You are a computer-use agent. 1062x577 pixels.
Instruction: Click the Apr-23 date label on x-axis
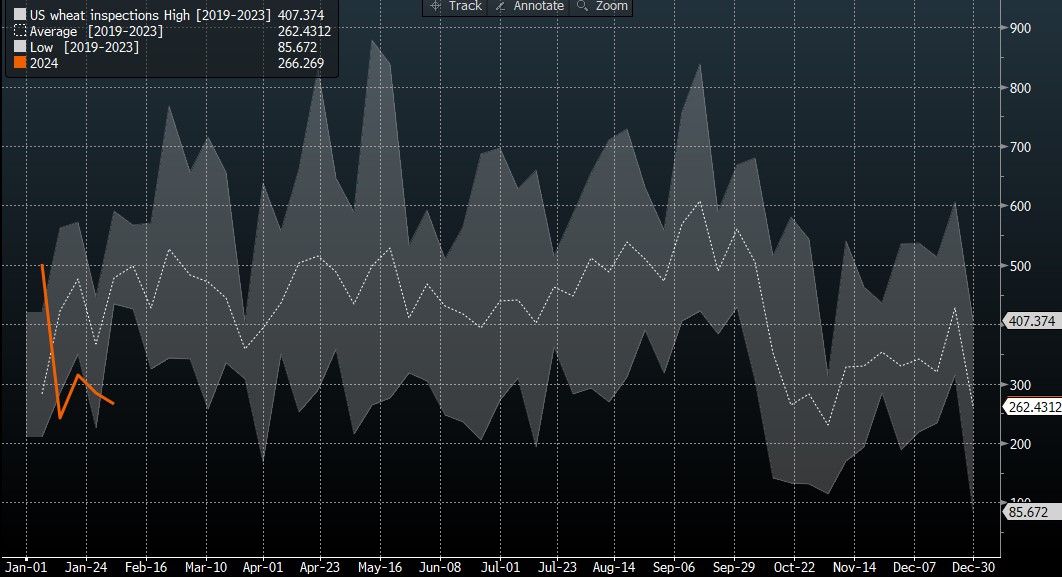[x=319, y=565]
